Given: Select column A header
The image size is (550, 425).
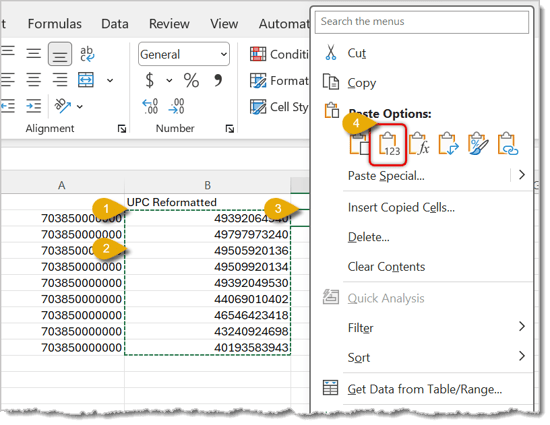Looking at the screenshot, I should pyautogui.click(x=62, y=185).
